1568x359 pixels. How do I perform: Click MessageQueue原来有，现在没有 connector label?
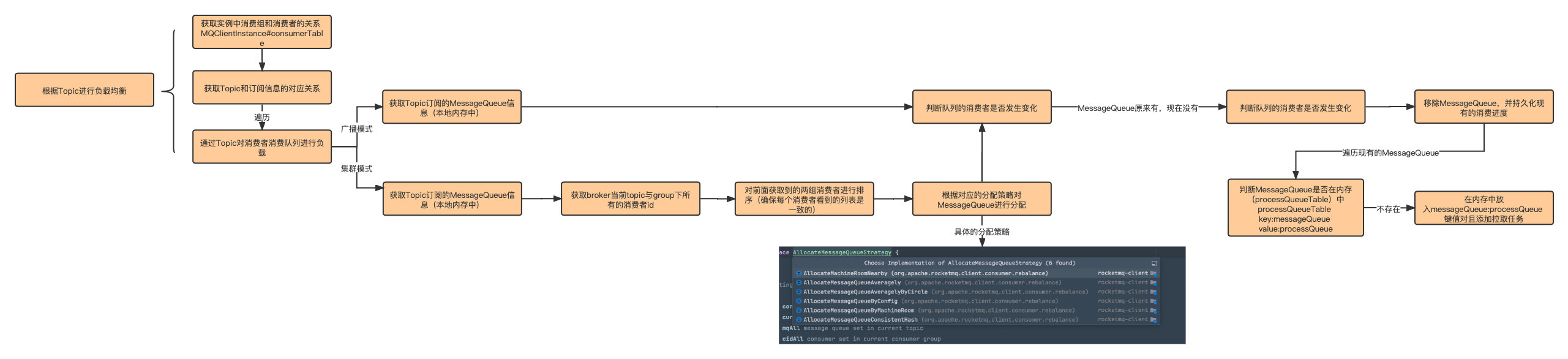[1138, 108]
